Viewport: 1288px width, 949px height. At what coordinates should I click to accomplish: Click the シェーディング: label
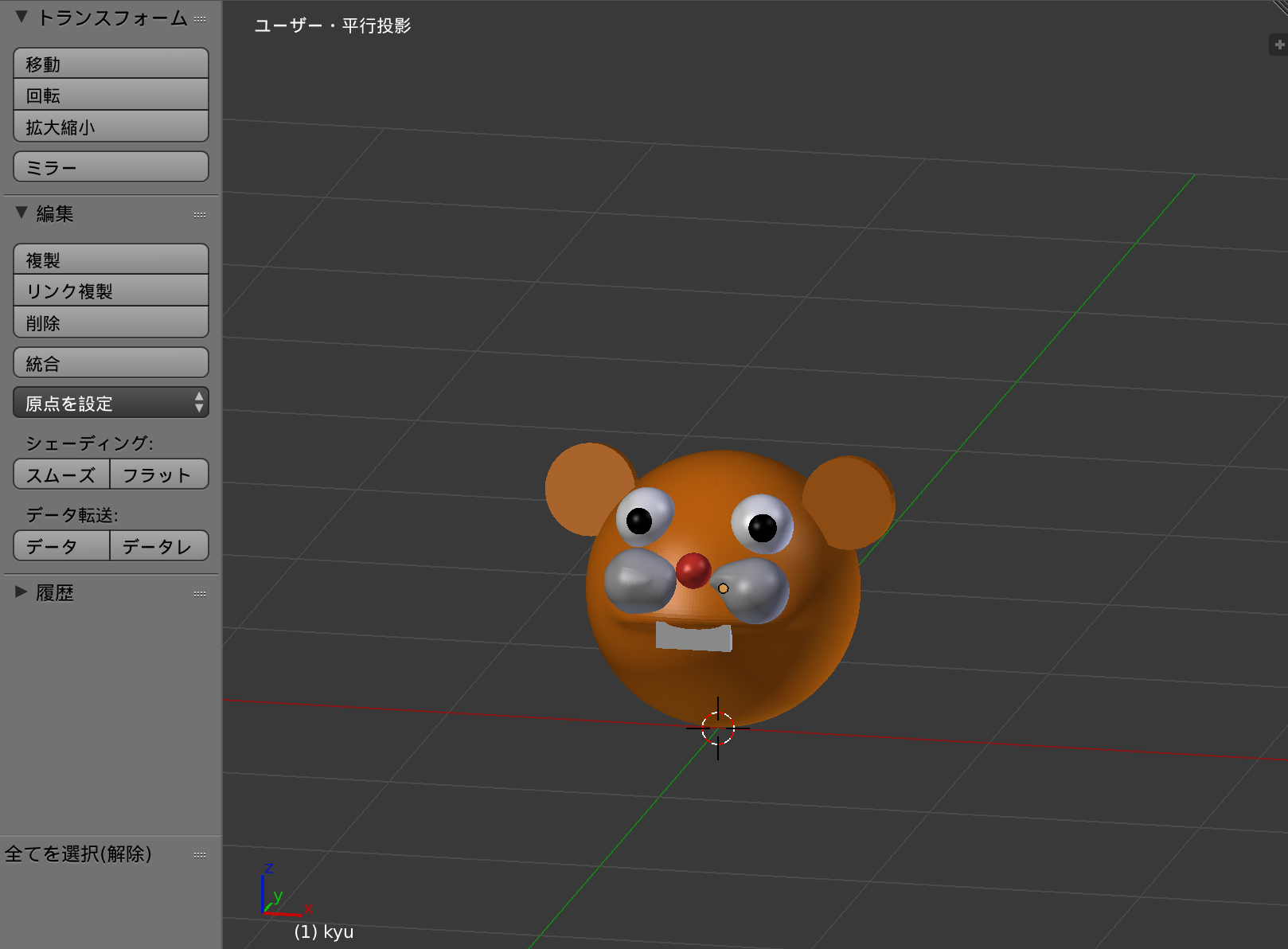click(x=89, y=443)
